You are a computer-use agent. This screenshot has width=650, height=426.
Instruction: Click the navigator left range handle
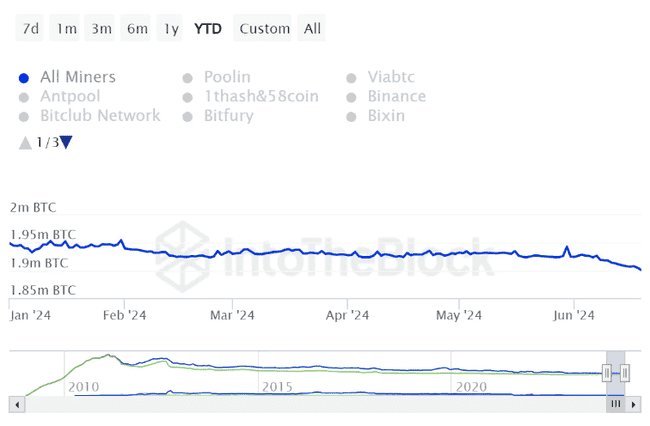pyautogui.click(x=608, y=372)
